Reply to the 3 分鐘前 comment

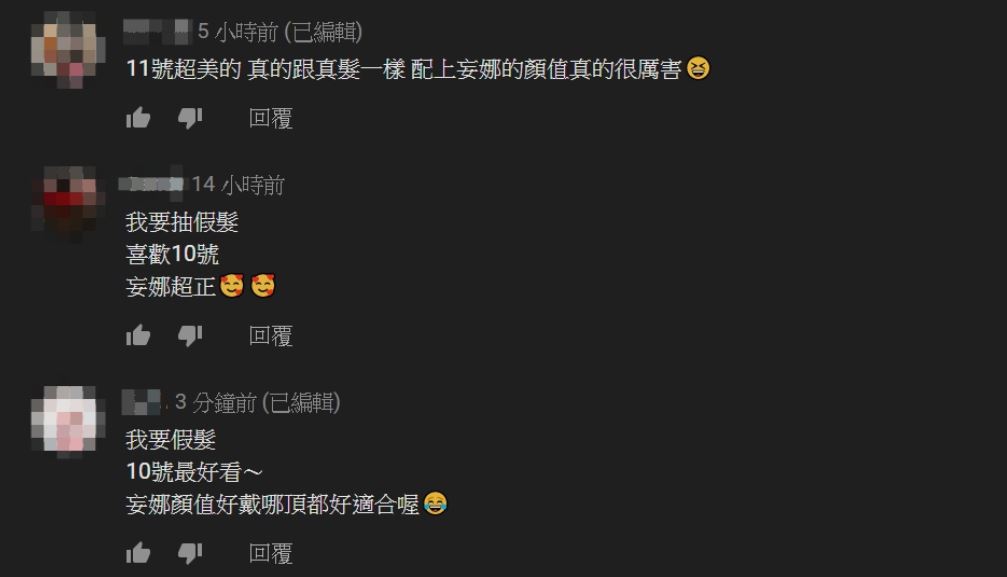pos(270,553)
